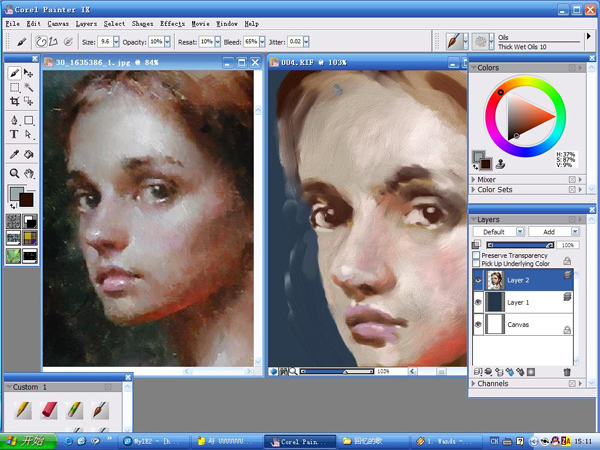Screen dimensions: 600x450
Task: Open the Bleed value dropdown
Action: point(262,42)
